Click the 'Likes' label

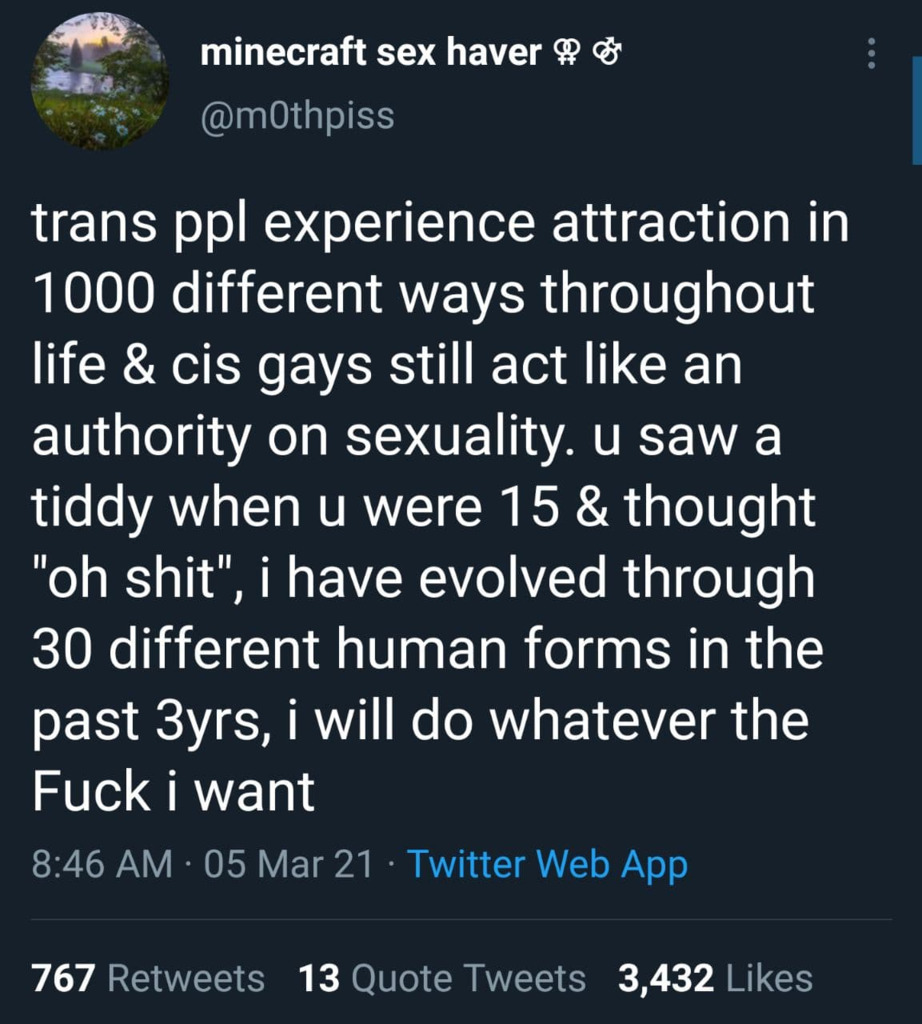tap(769, 978)
